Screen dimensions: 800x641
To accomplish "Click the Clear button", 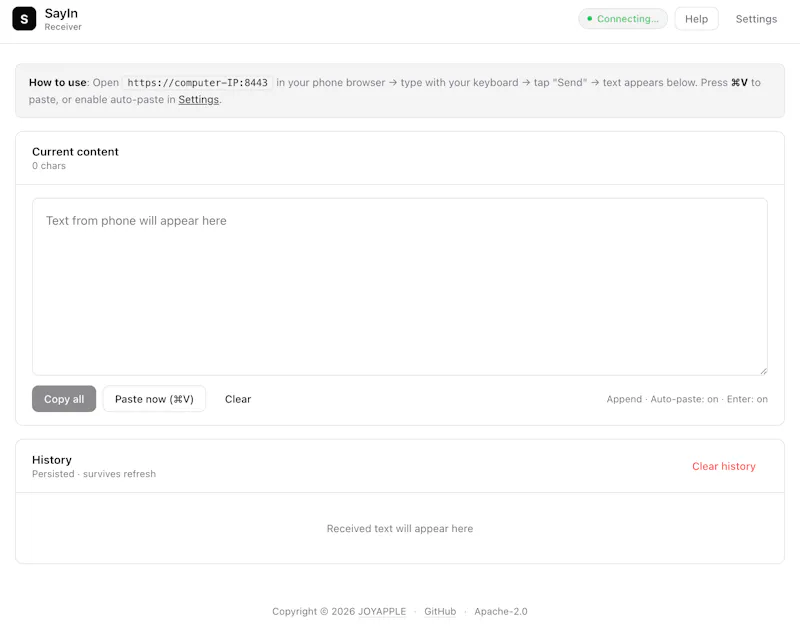I will click(238, 399).
